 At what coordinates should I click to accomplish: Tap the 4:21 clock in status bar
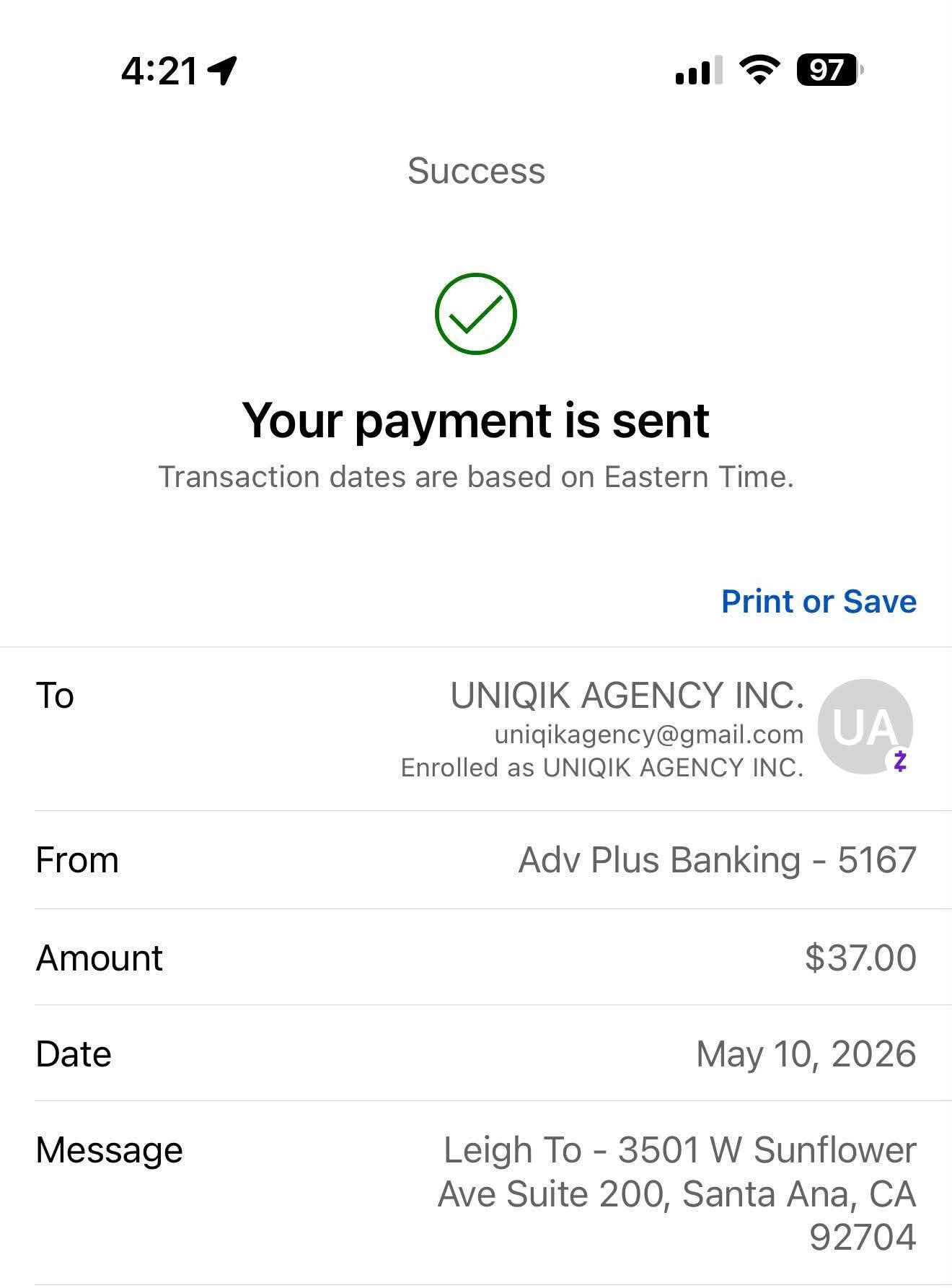(x=159, y=71)
